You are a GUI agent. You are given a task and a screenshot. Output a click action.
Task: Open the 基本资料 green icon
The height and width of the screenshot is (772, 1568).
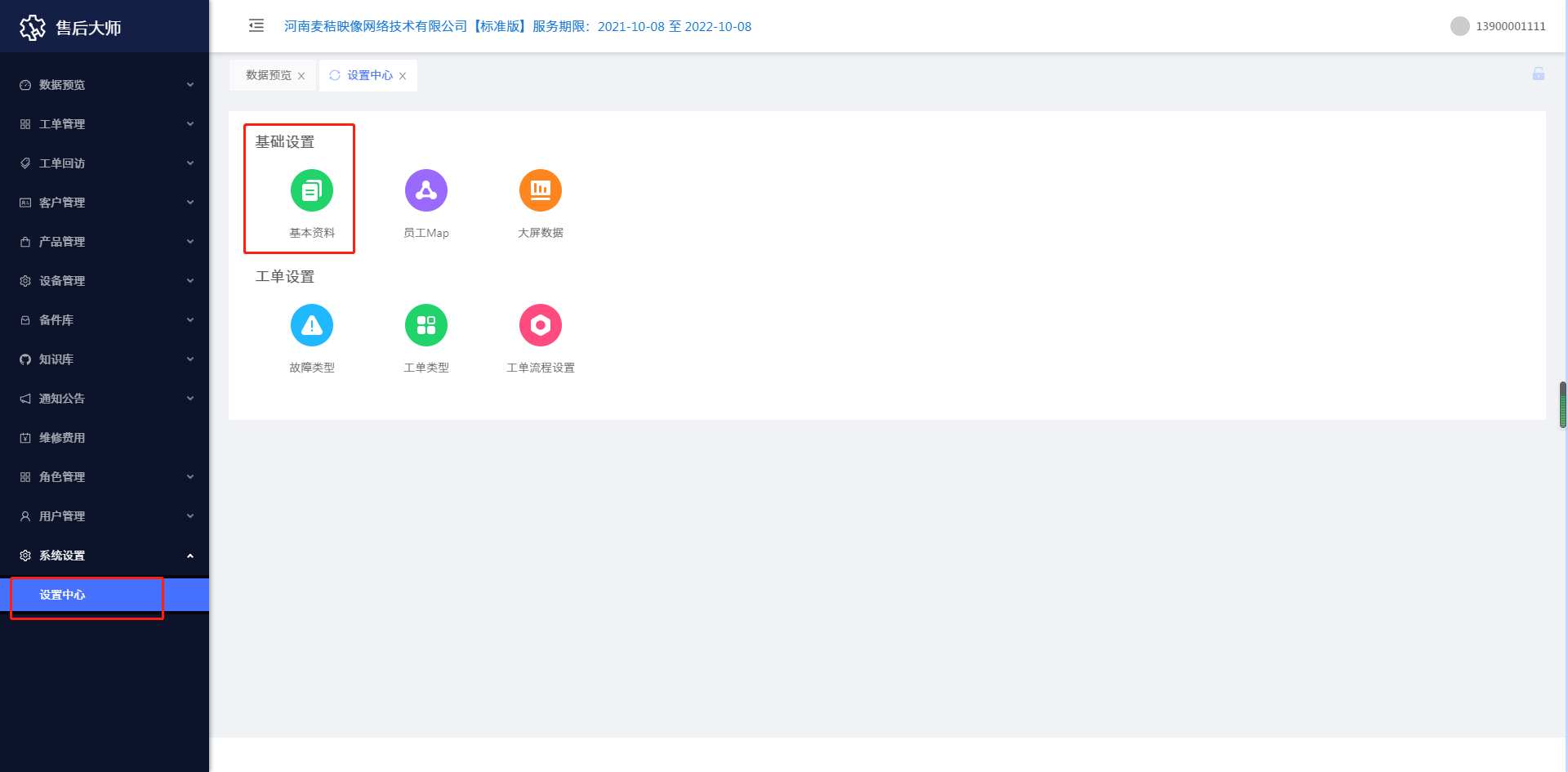312,190
